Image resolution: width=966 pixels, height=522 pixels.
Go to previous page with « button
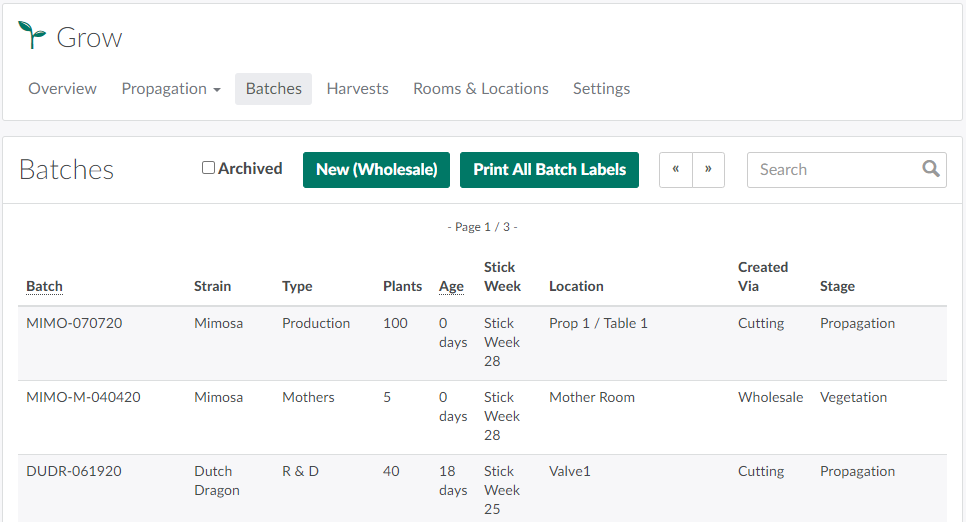pyautogui.click(x=676, y=169)
